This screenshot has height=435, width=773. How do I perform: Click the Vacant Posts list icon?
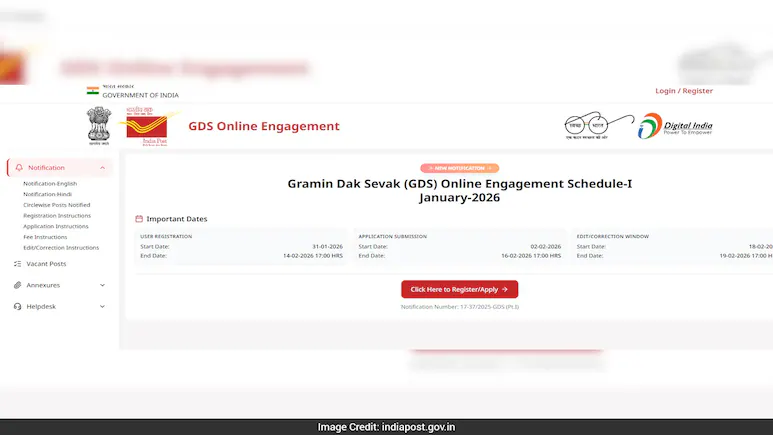(x=17, y=264)
